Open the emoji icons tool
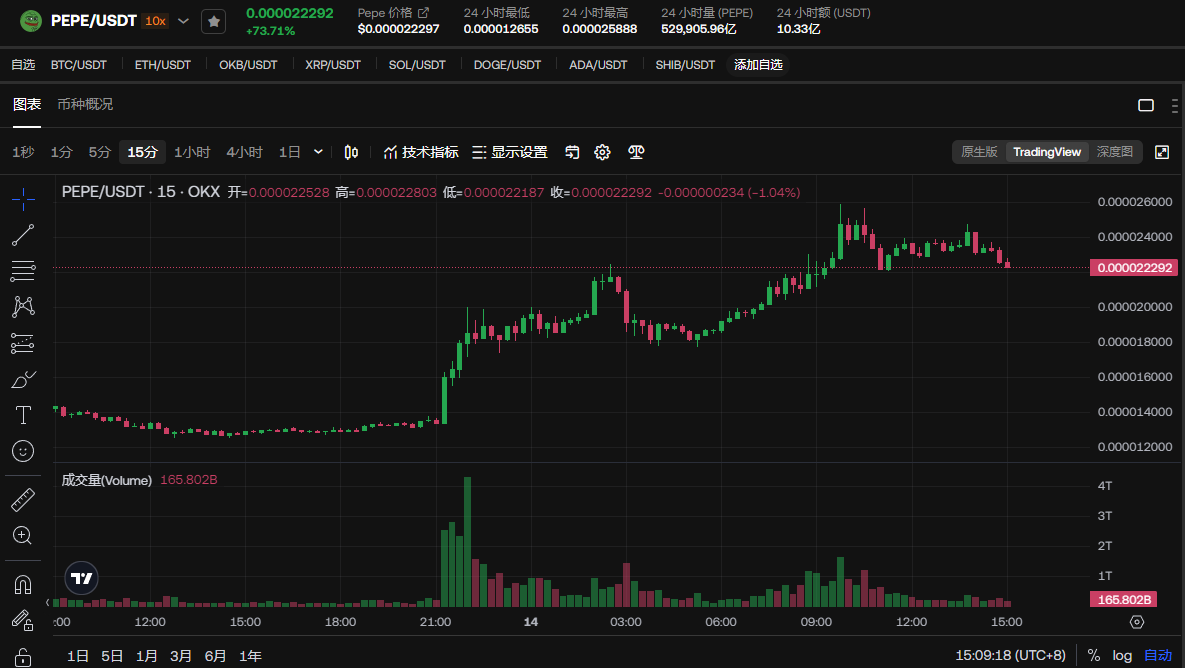 (x=23, y=451)
